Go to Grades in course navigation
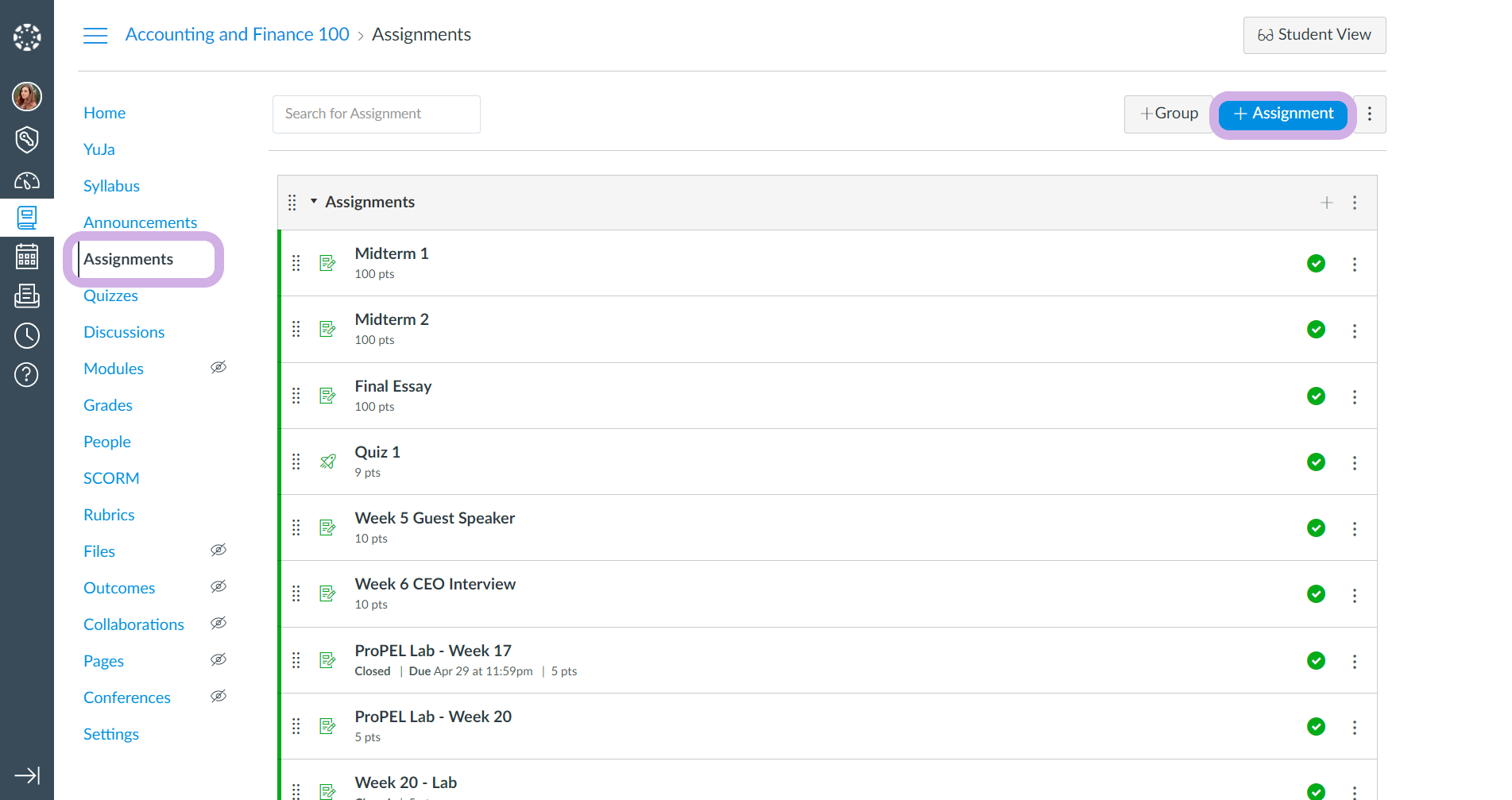1512x800 pixels. [x=108, y=405]
